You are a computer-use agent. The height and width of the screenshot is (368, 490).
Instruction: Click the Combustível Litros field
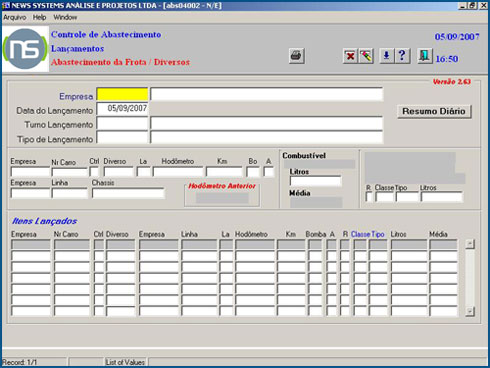pyautogui.click(x=316, y=181)
